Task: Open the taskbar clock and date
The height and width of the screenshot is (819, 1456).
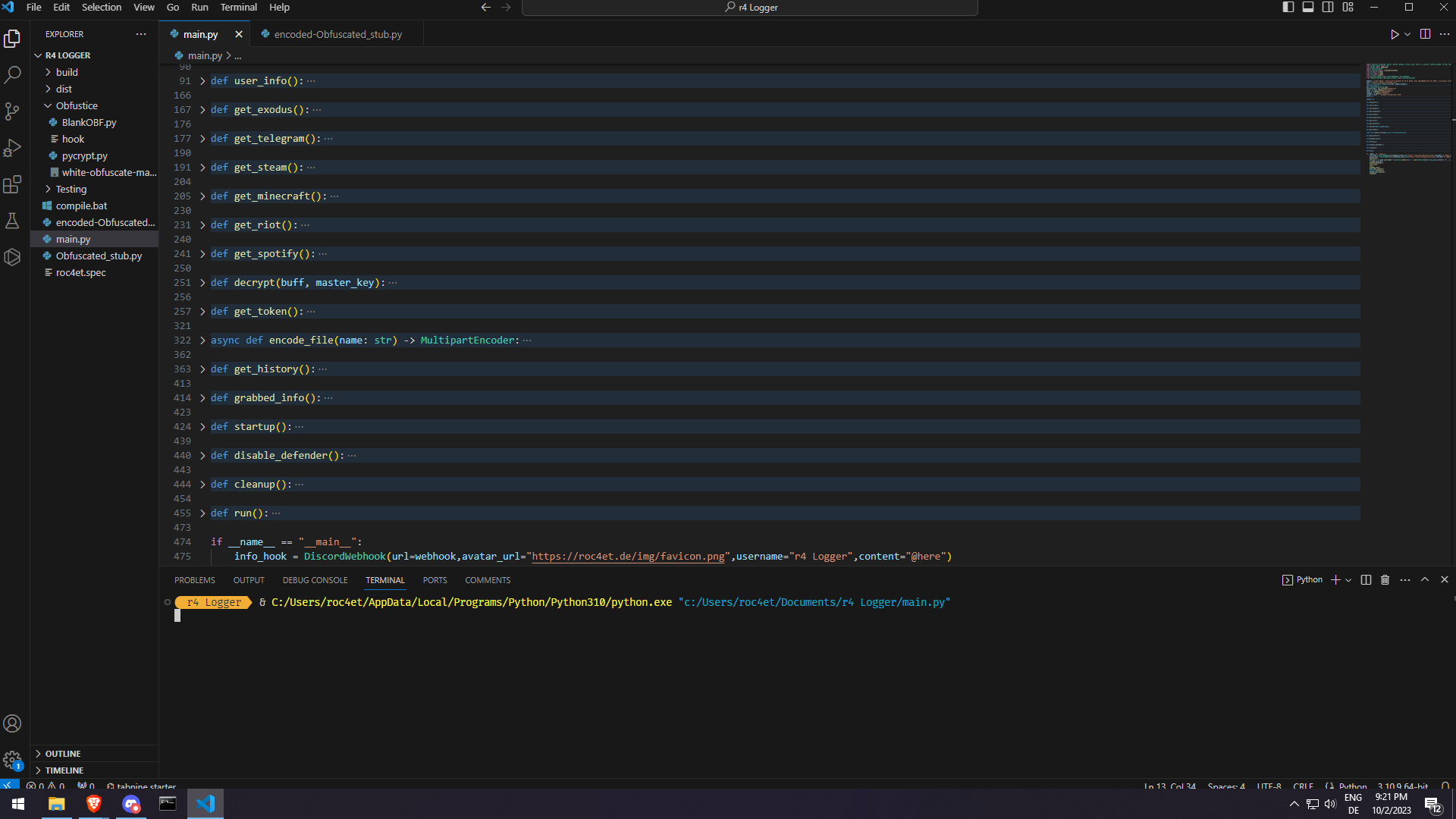Action: click(x=1391, y=804)
